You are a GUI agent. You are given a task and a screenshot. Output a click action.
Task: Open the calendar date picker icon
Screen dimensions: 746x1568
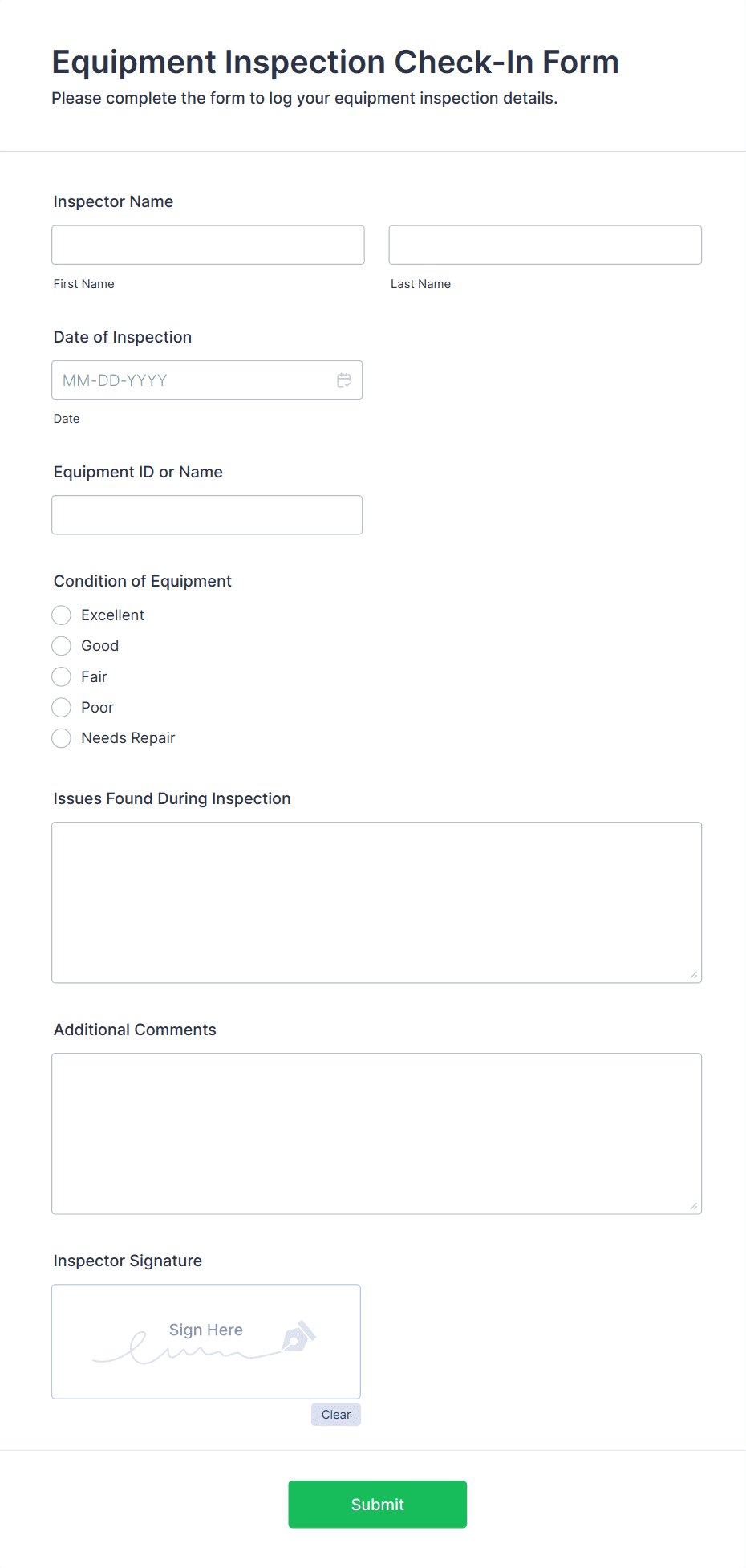(344, 380)
